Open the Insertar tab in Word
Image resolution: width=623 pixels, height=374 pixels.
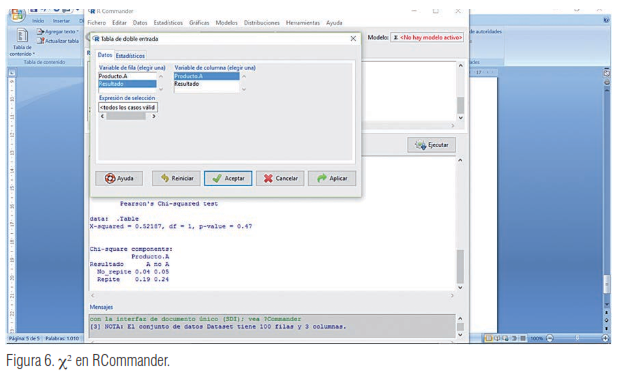coord(61,21)
